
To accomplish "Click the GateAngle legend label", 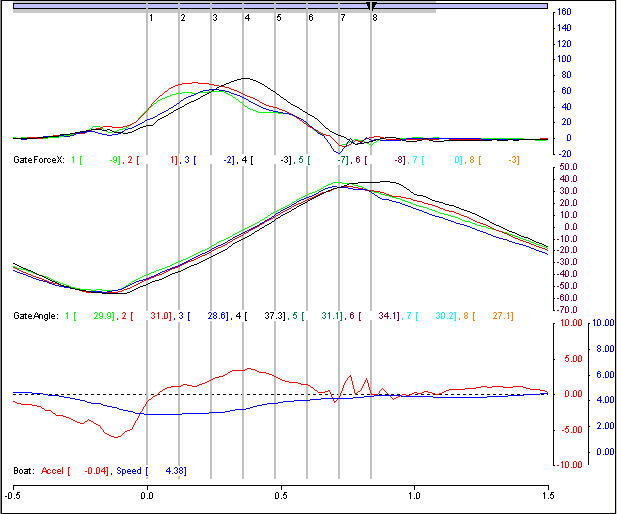I will 36,316.
